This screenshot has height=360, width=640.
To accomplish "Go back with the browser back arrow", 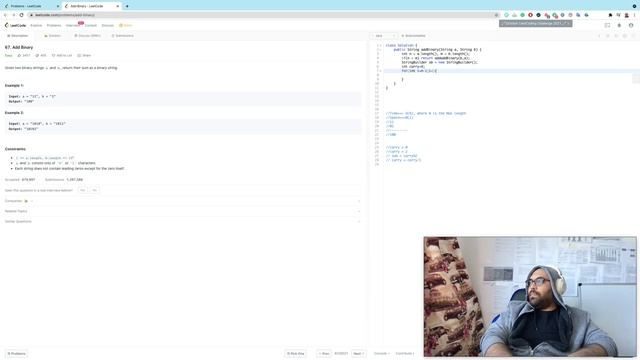I will point(5,15).
